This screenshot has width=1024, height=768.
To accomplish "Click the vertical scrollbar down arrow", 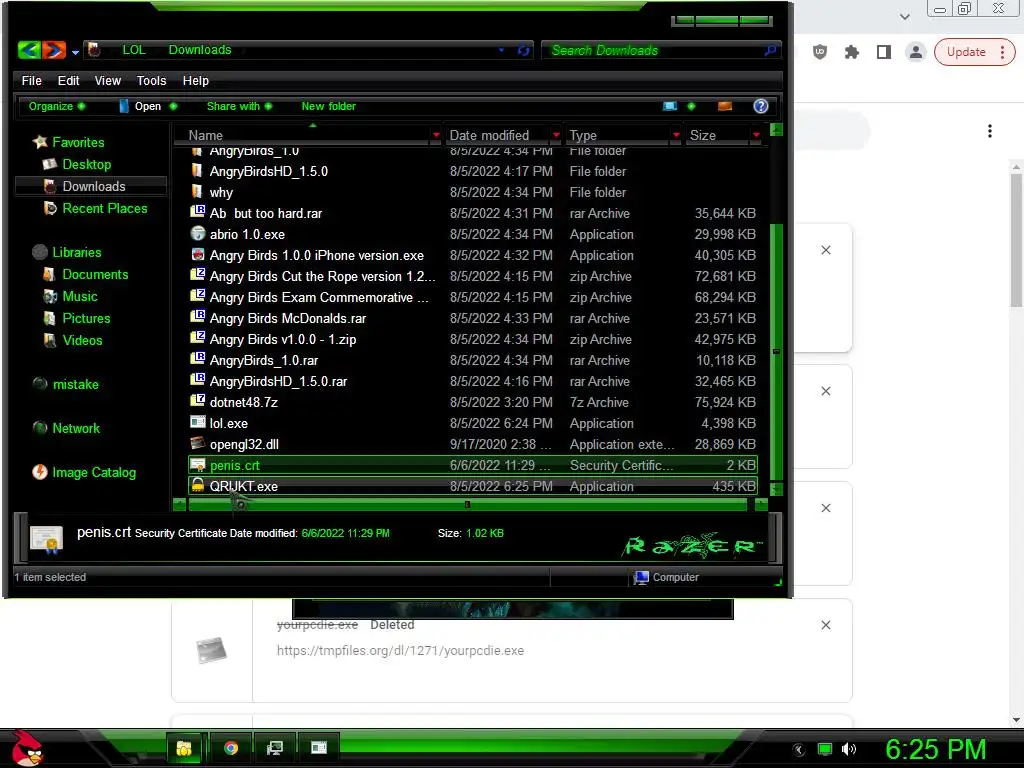I will [776, 488].
